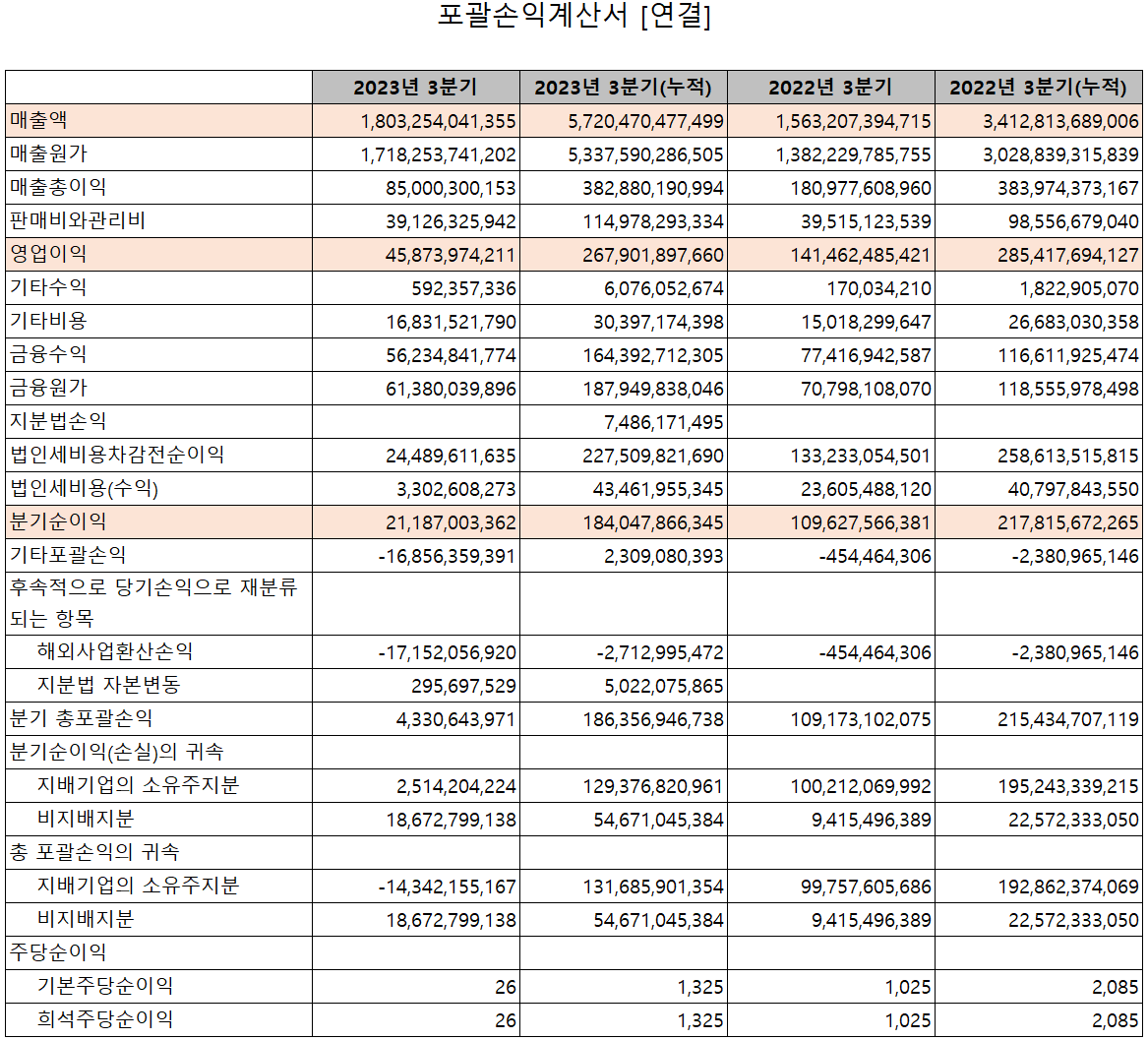Select the 2023년 3분기(누적) column header
Viewport: 1148px width, 1040px height.
pos(623,88)
